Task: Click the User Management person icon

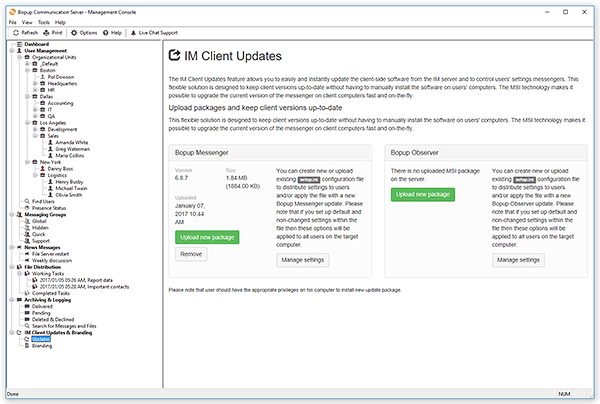Action: click(x=20, y=50)
